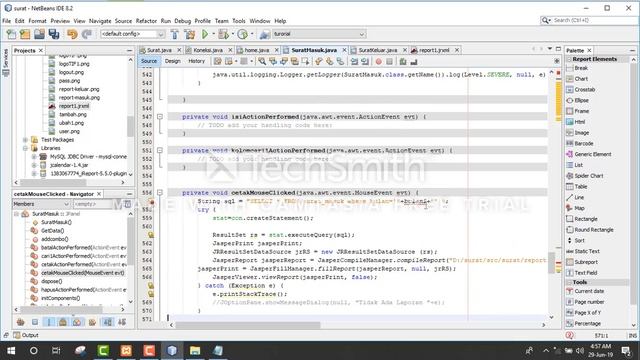Viewport: 640px width, 360px height.
Task: Toggle Sort by Name in Navigator
Action: coord(107,322)
